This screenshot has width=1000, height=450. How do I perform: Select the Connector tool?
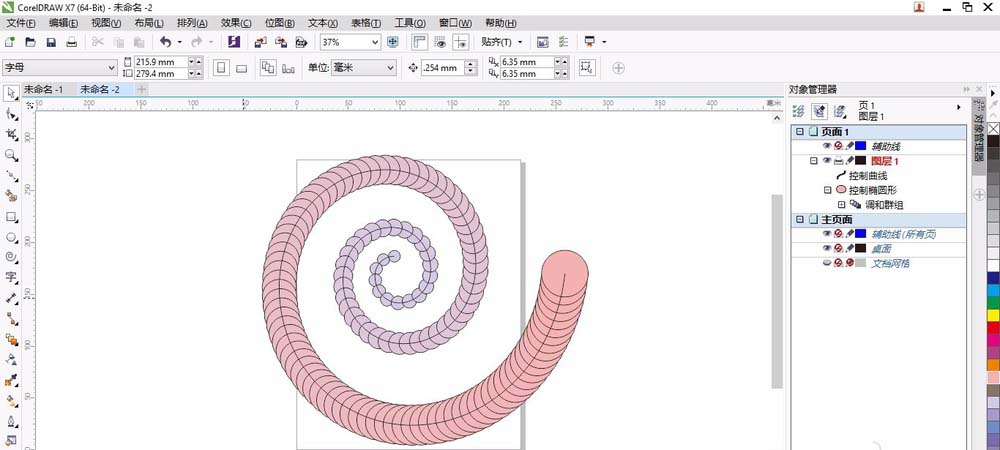(11, 318)
